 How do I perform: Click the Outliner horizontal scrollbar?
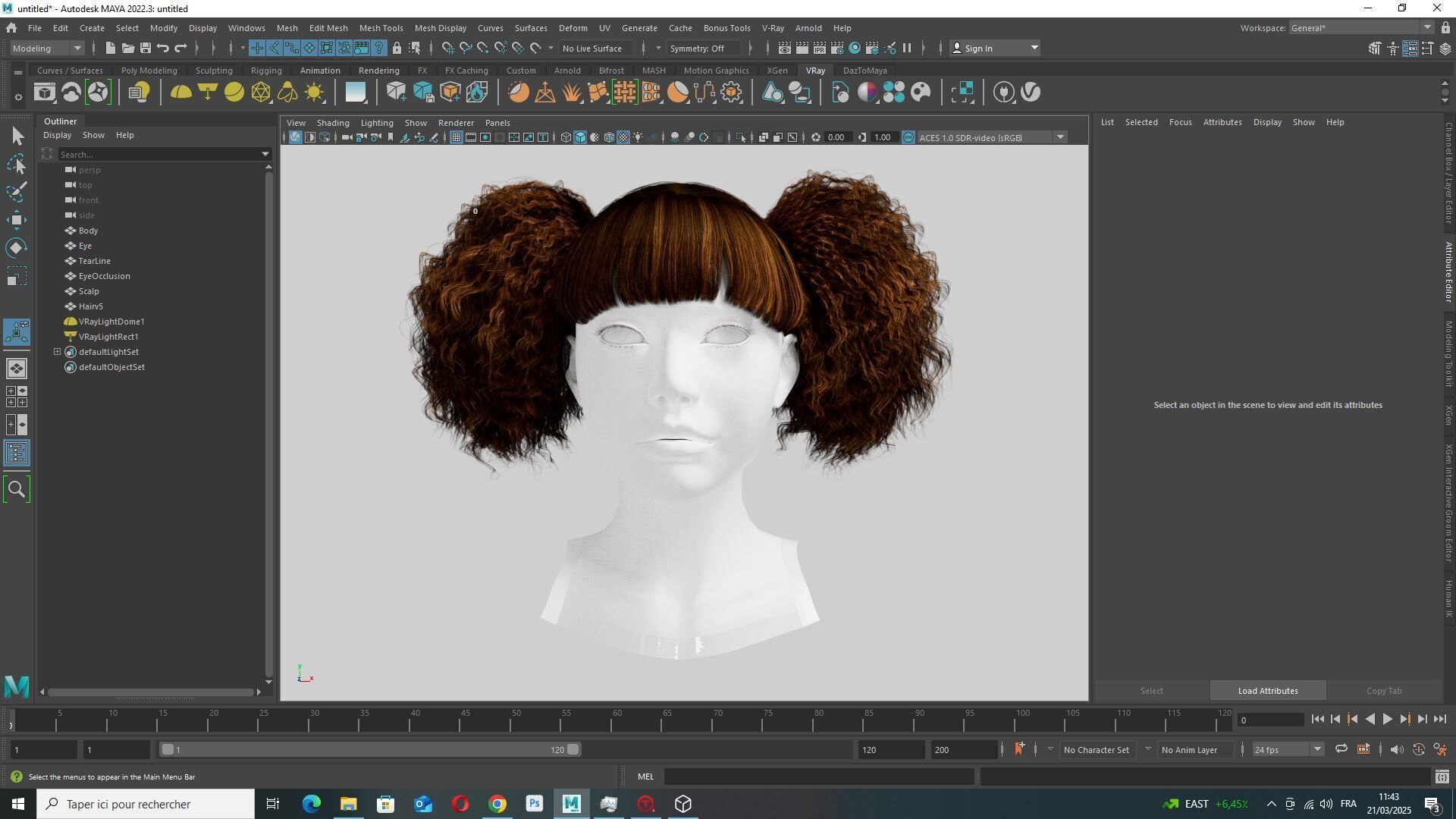(x=150, y=692)
